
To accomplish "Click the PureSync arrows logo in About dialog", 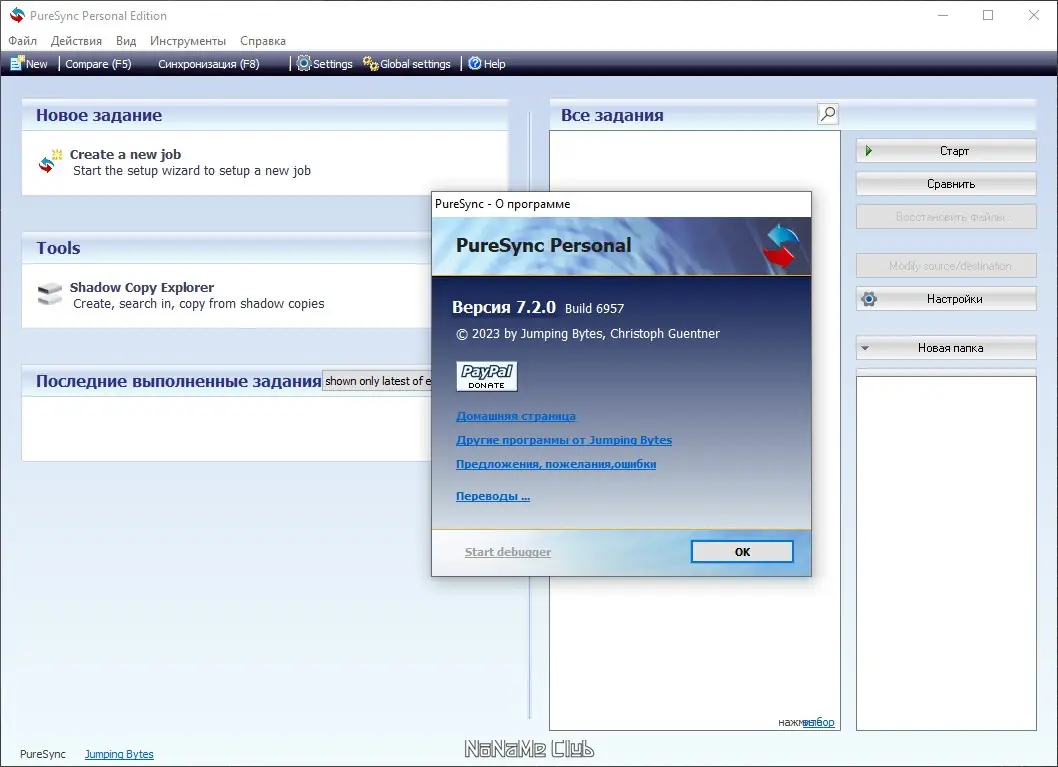I will pos(781,246).
